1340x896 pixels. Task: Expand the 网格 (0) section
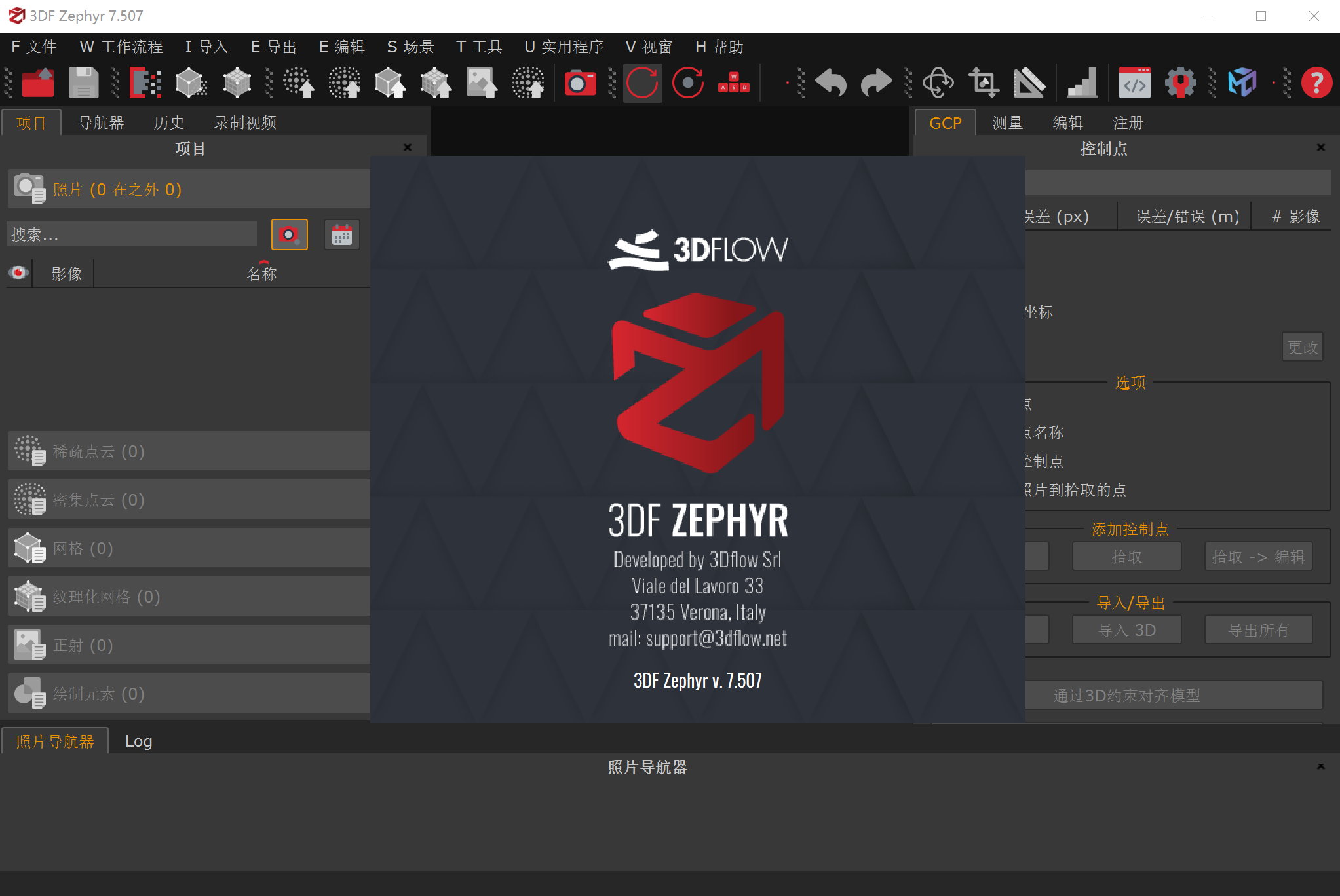pos(189,548)
